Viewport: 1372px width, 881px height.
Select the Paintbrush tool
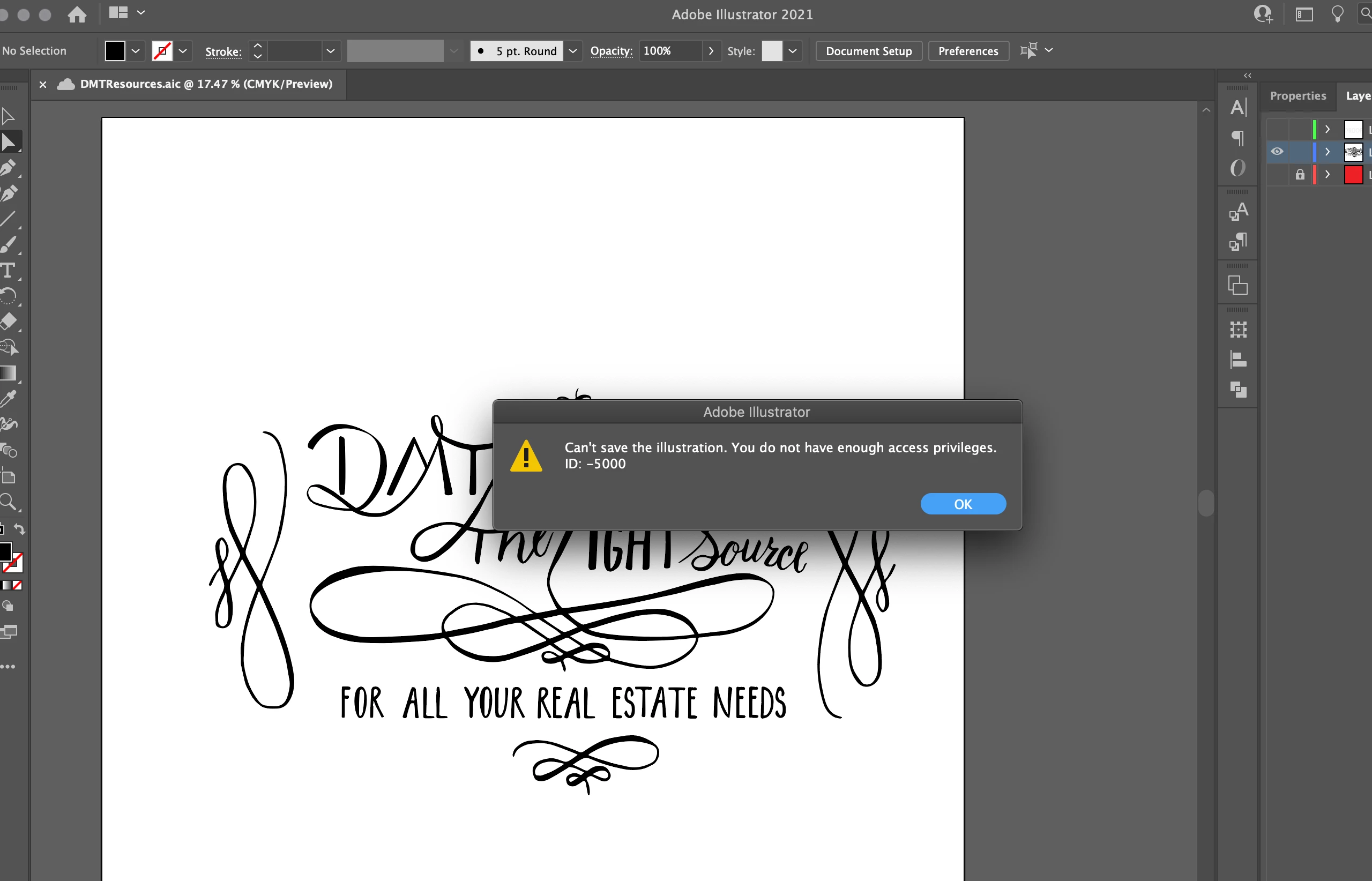pos(8,245)
